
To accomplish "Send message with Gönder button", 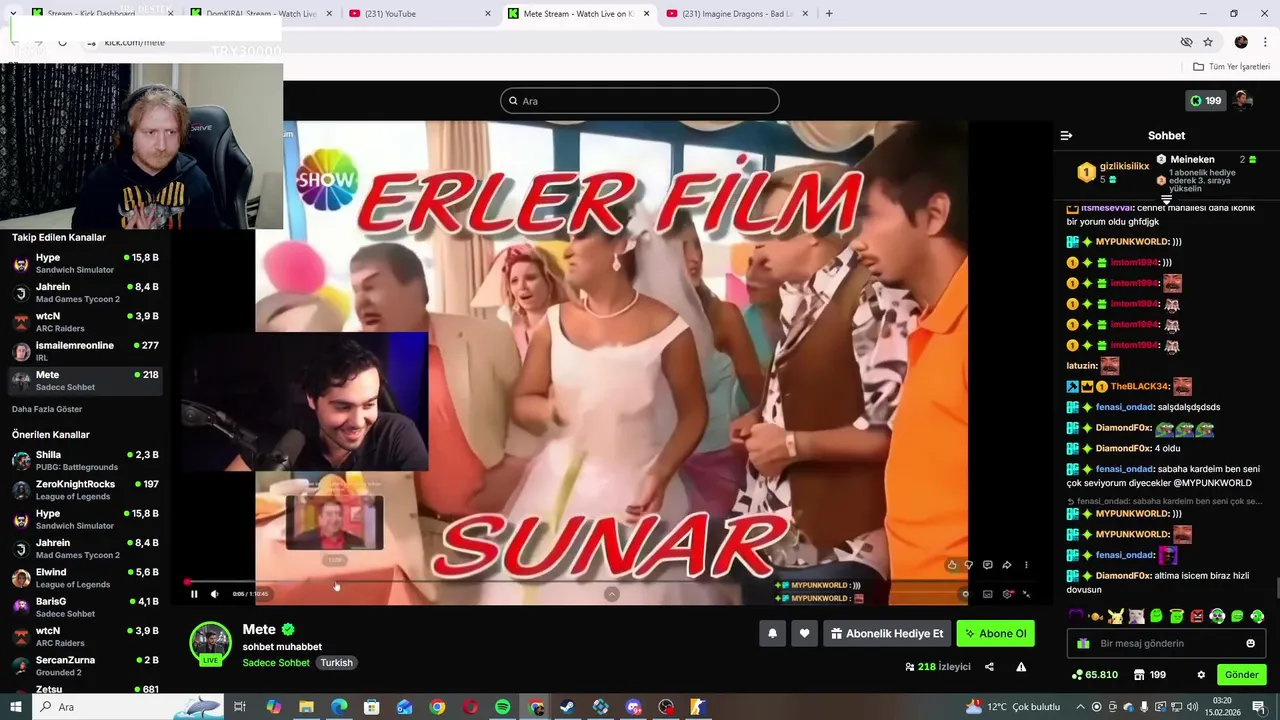I will point(1241,675).
